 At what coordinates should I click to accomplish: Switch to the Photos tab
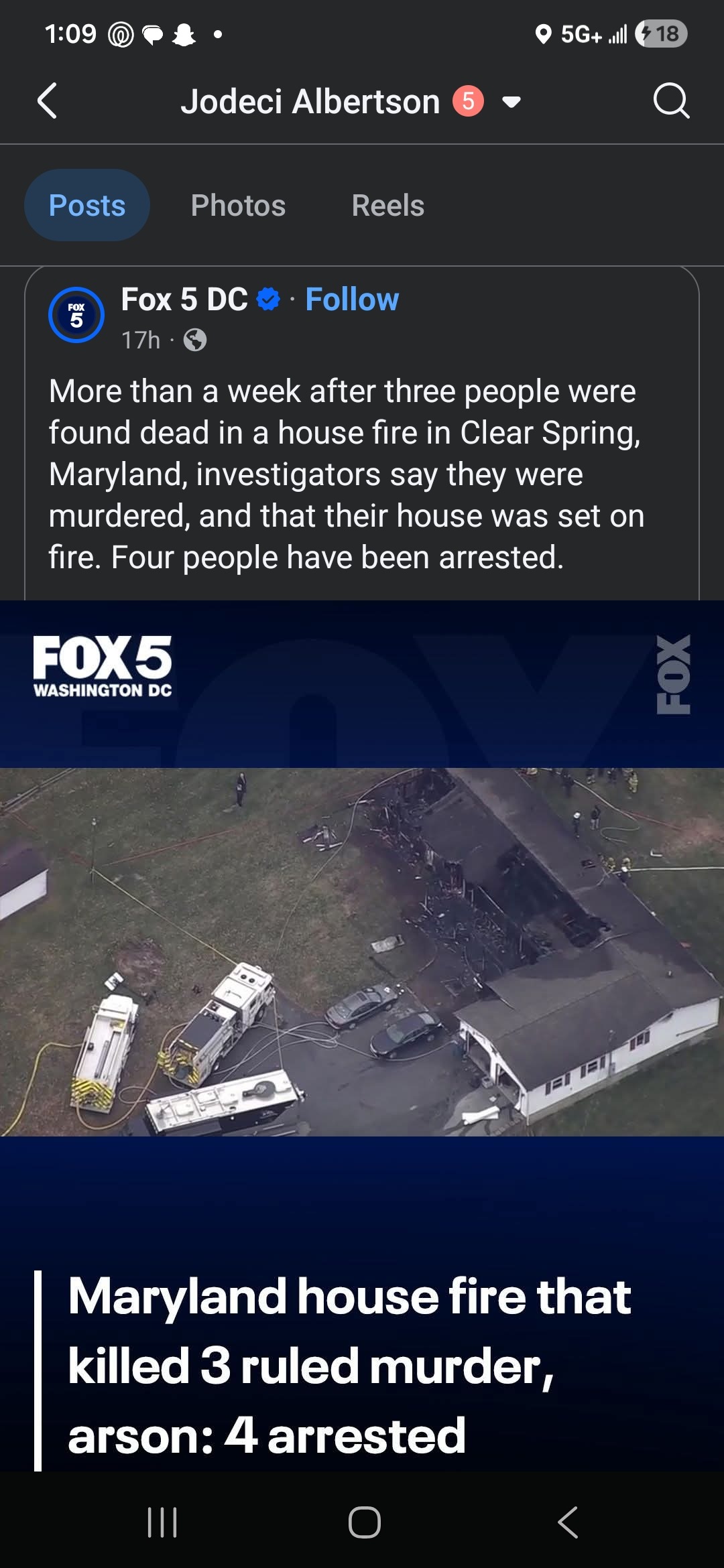point(238,205)
